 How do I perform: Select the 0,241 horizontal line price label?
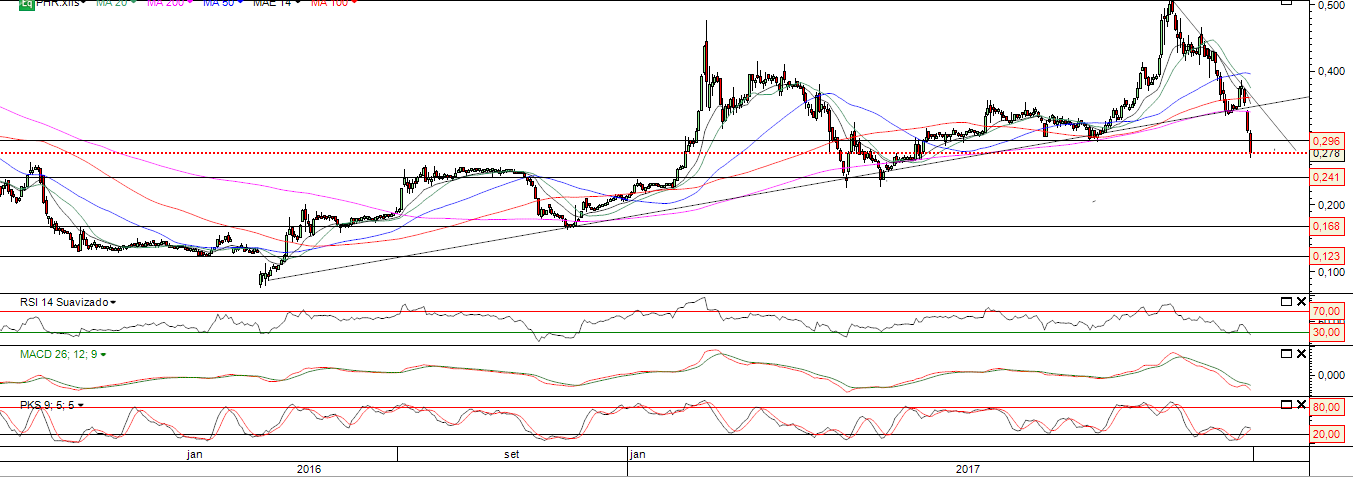[1326, 177]
